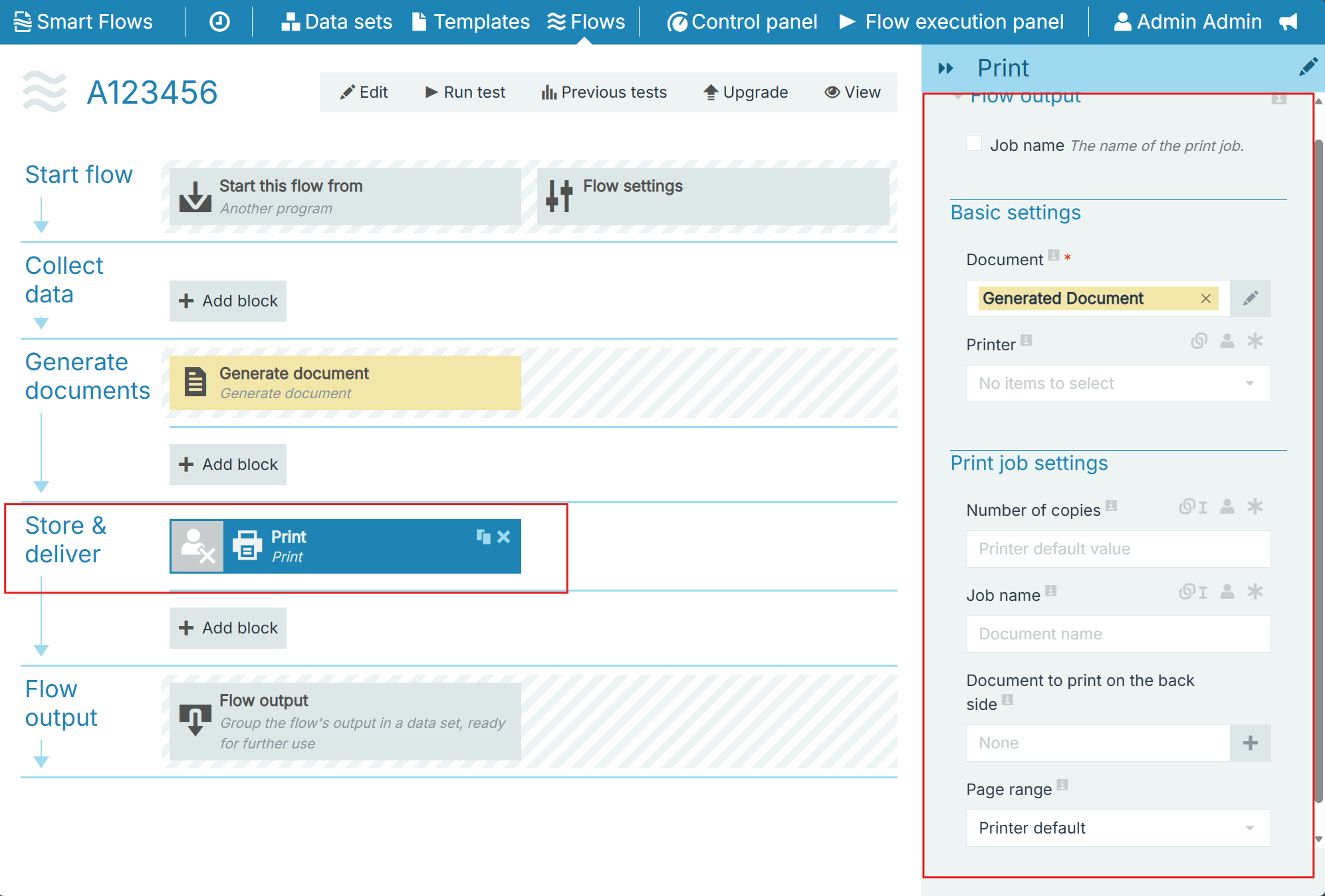Add block under Collect data

point(228,301)
